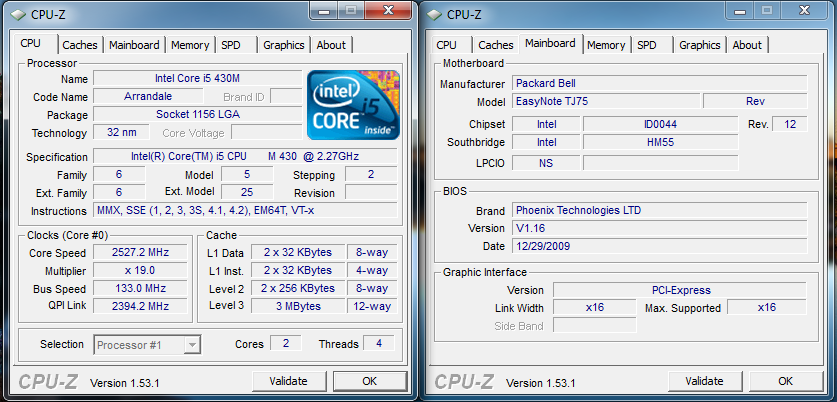Minimize the left CPU-Z window
This screenshot has height=402, width=837.
point(323,10)
